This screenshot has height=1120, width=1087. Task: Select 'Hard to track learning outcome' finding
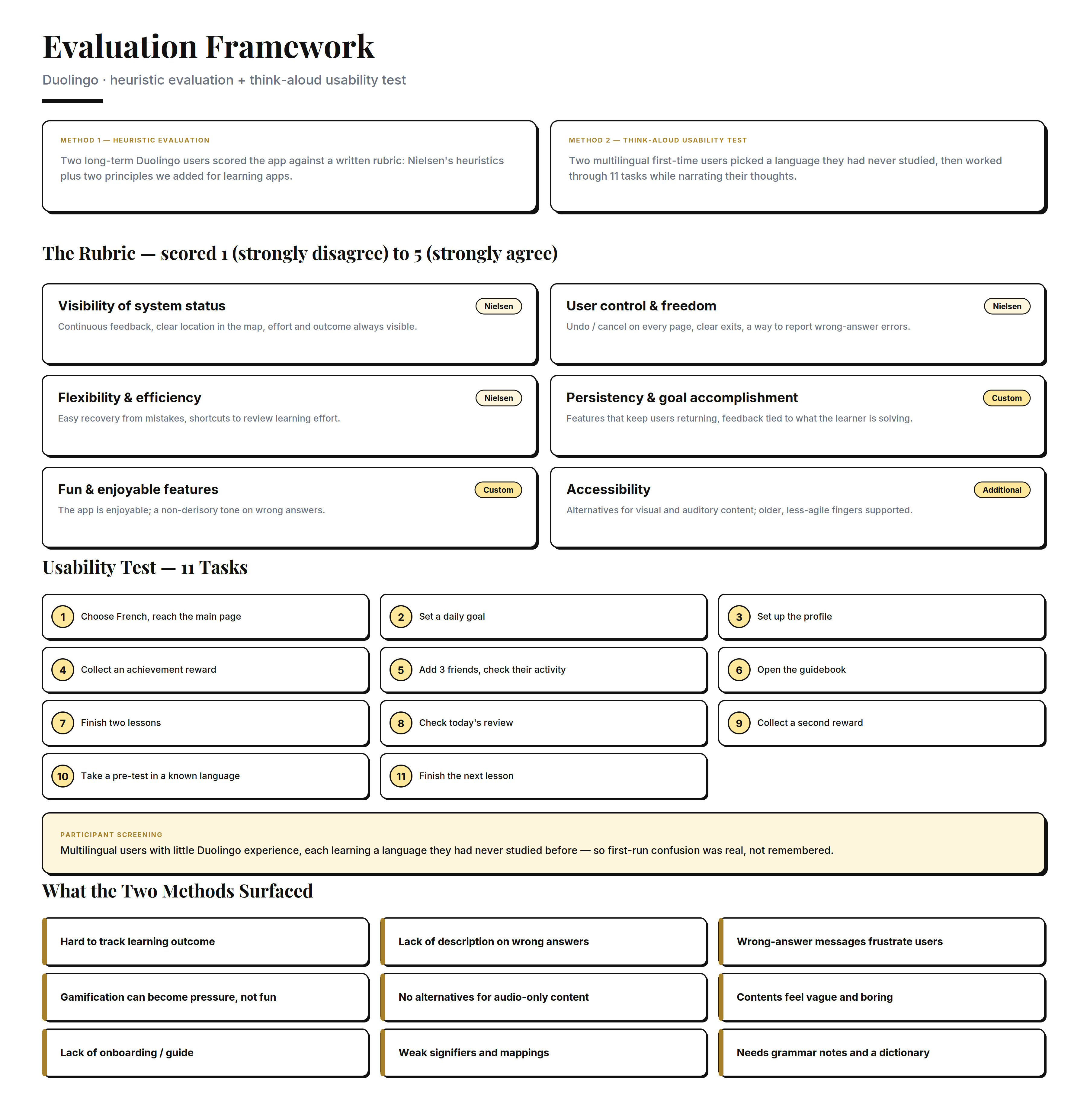click(206, 942)
